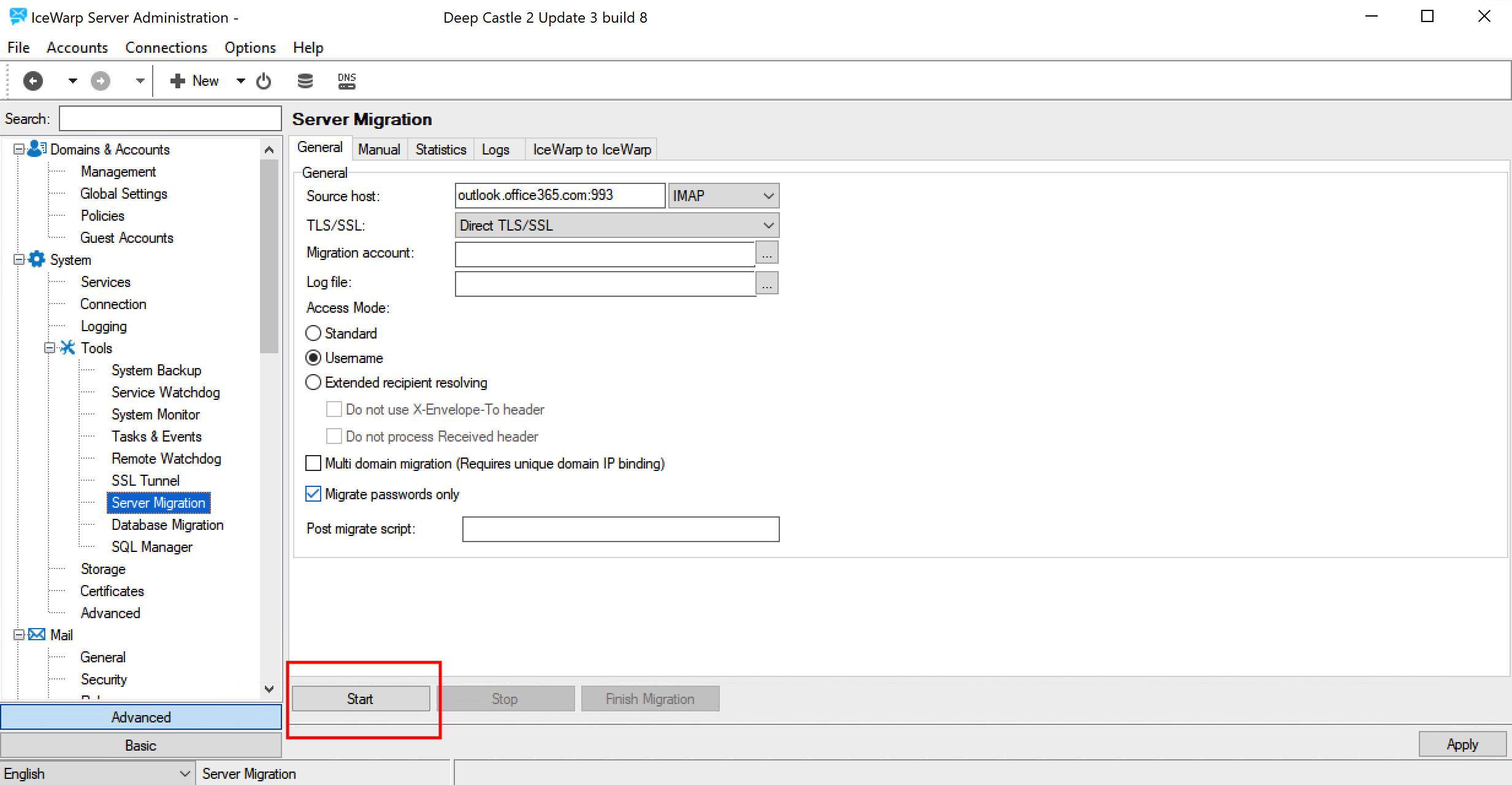The image size is (1512, 785).
Task: Switch to IceWarp to IceWarp tab
Action: (x=592, y=149)
